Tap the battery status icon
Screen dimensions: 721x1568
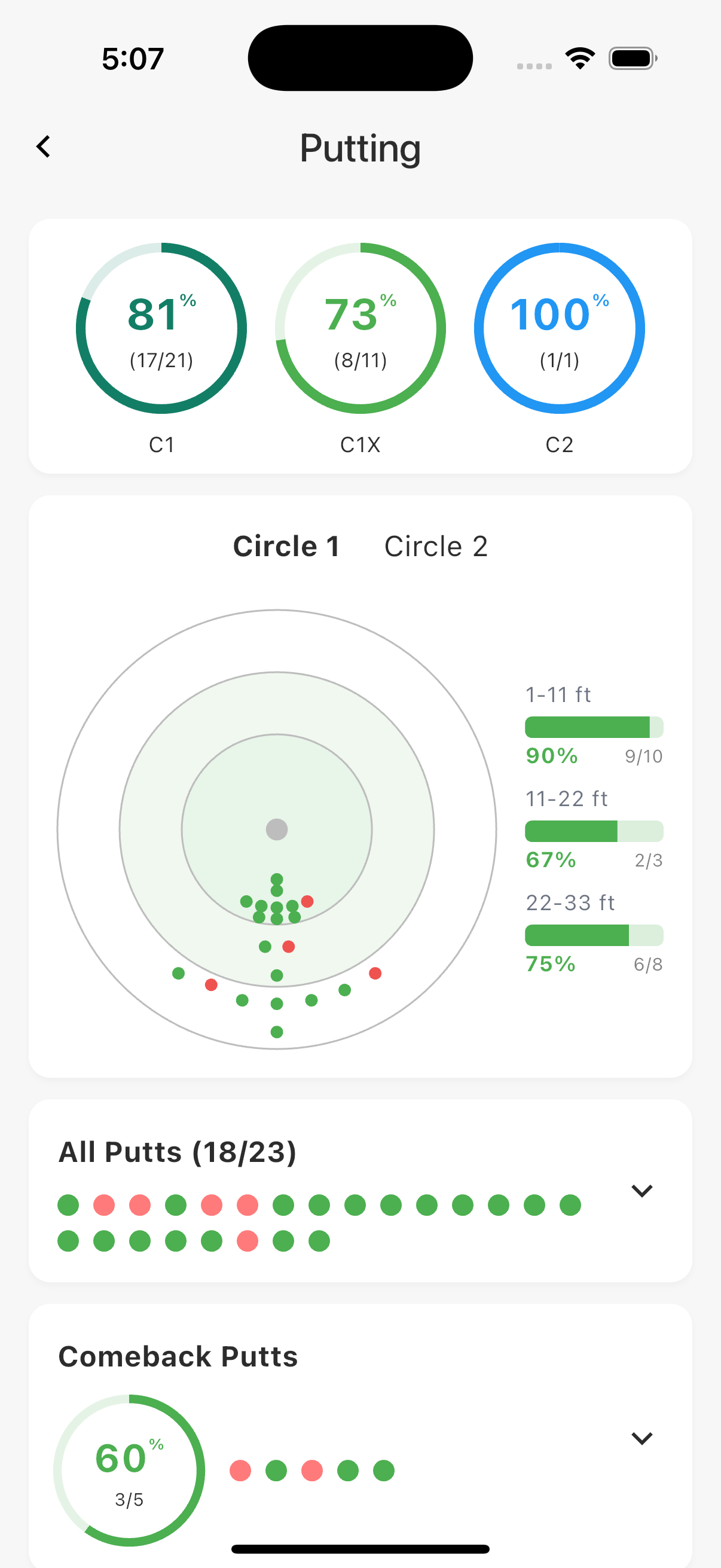point(632,59)
